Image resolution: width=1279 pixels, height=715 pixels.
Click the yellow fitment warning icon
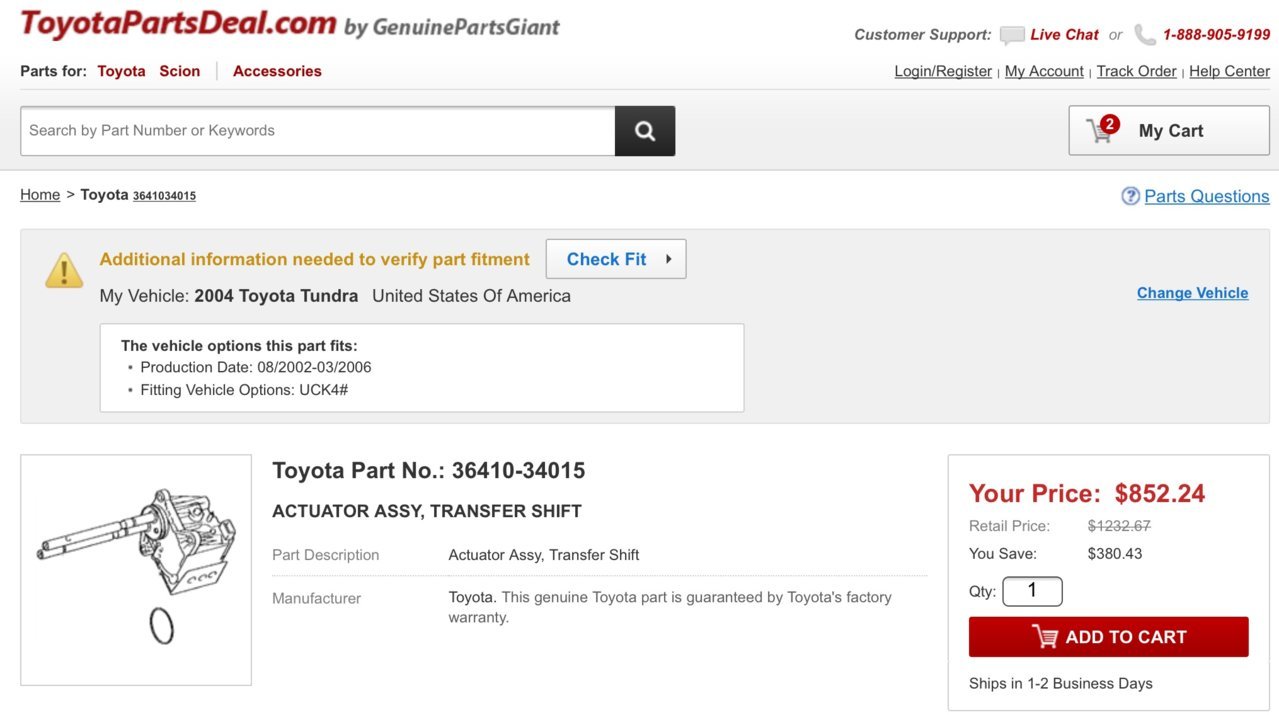(64, 270)
